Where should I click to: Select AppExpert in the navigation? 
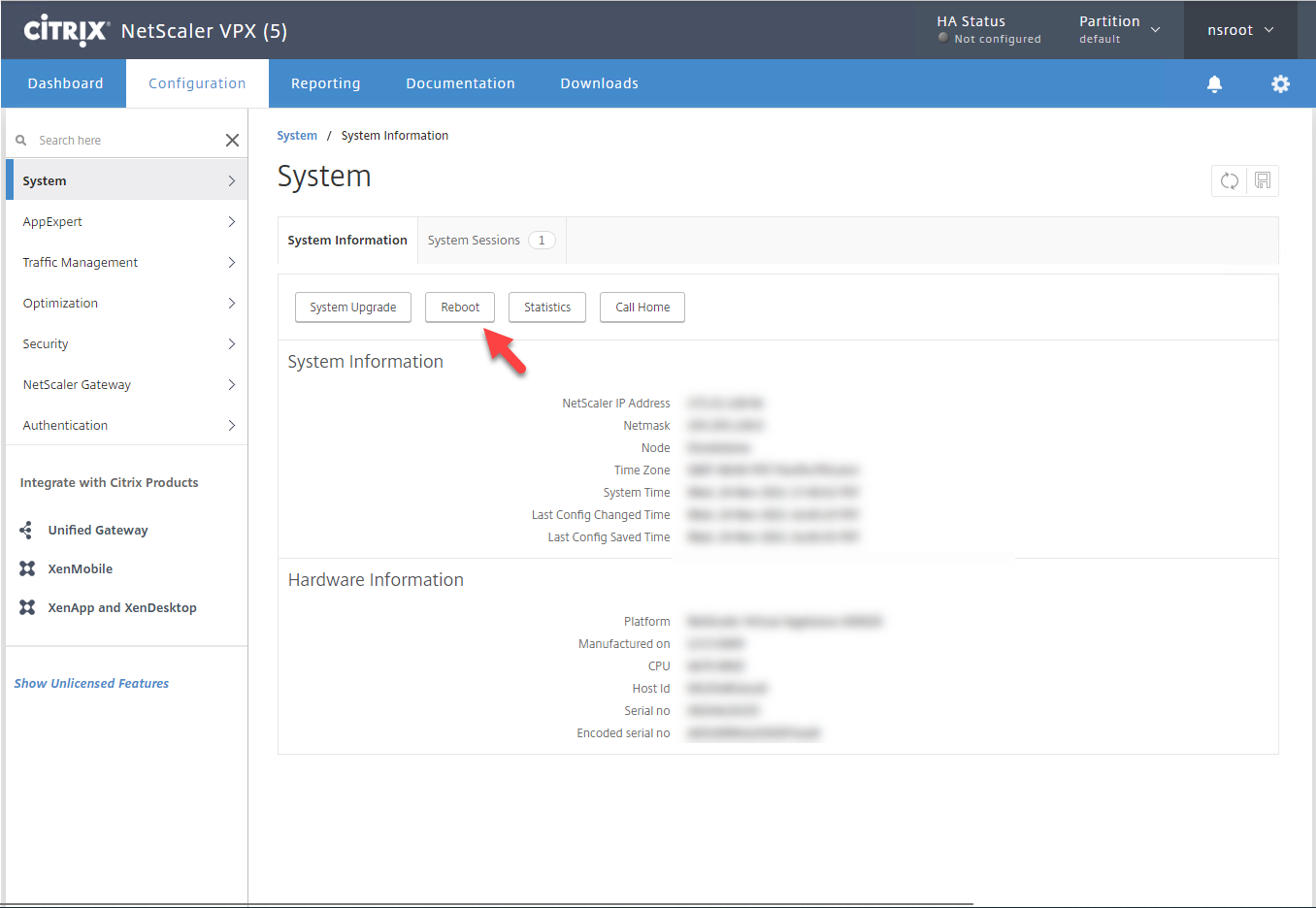point(126,222)
